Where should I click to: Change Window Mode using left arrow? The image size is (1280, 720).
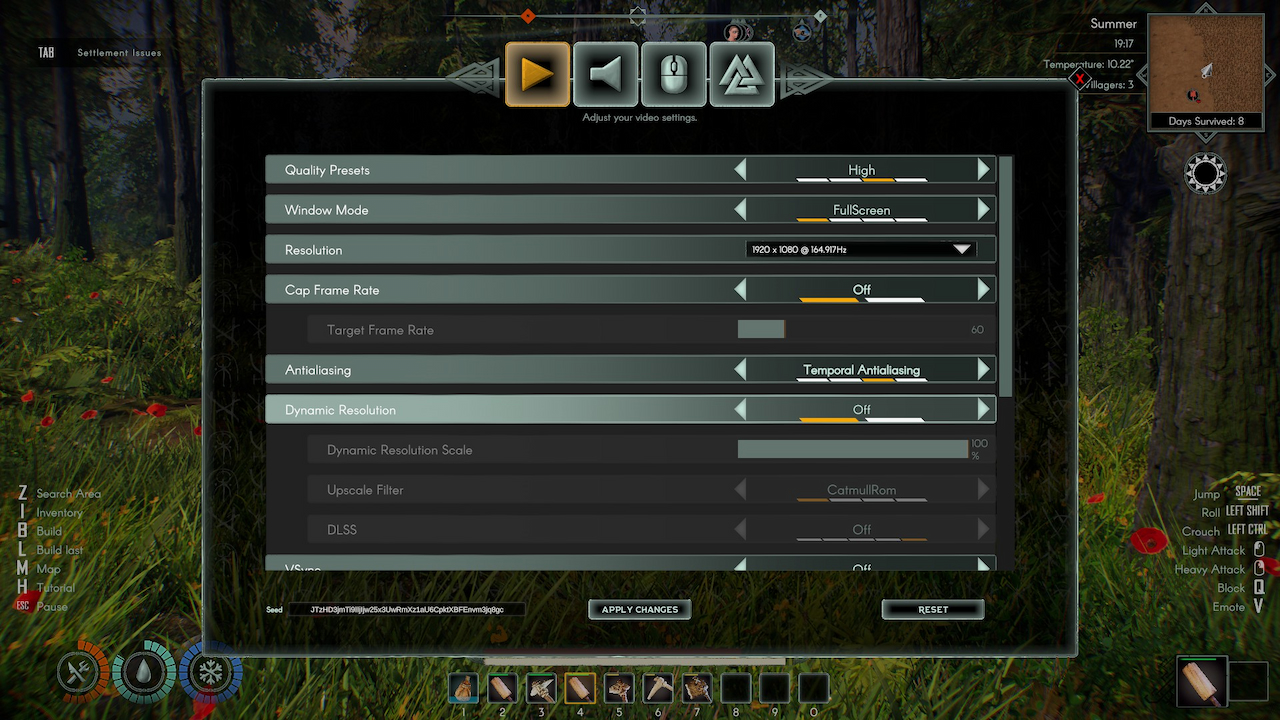coord(741,209)
